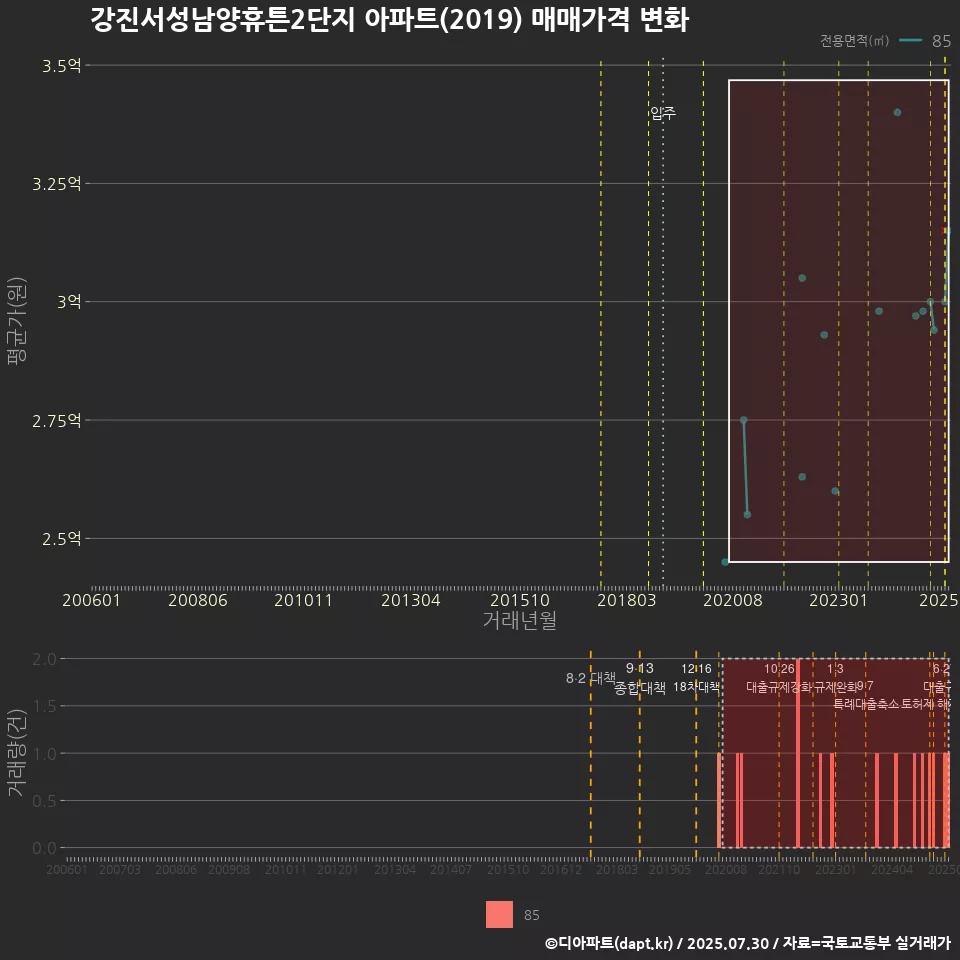Click the 입주 annotation label
The width and height of the screenshot is (960, 960).
[663, 113]
